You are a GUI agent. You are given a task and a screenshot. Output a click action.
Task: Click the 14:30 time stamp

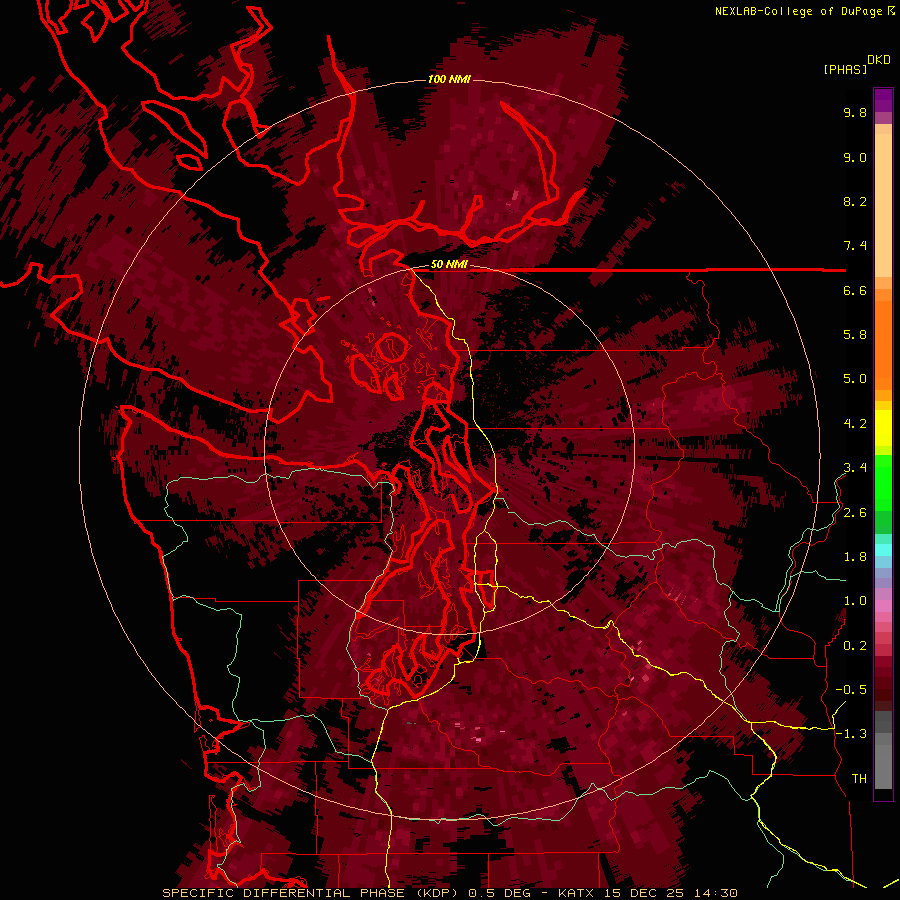pos(715,893)
